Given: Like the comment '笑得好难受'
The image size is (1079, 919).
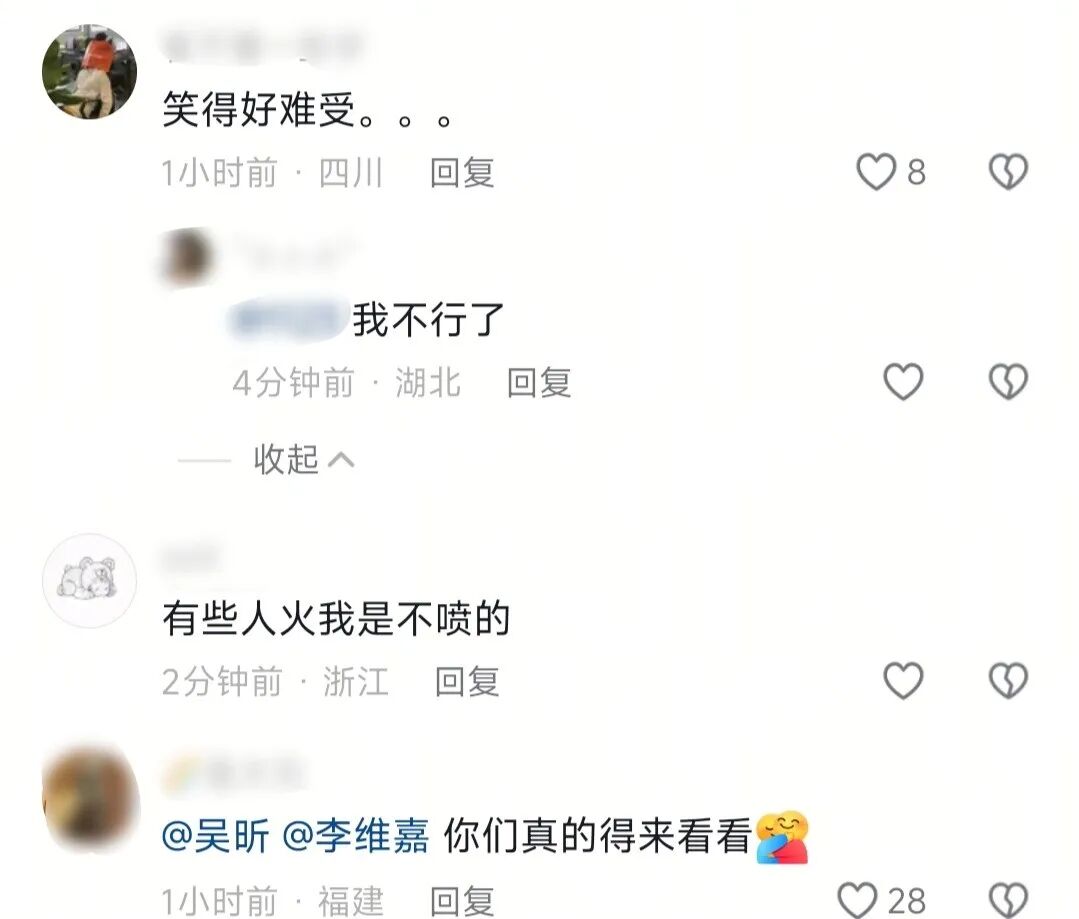Looking at the screenshot, I should (875, 171).
